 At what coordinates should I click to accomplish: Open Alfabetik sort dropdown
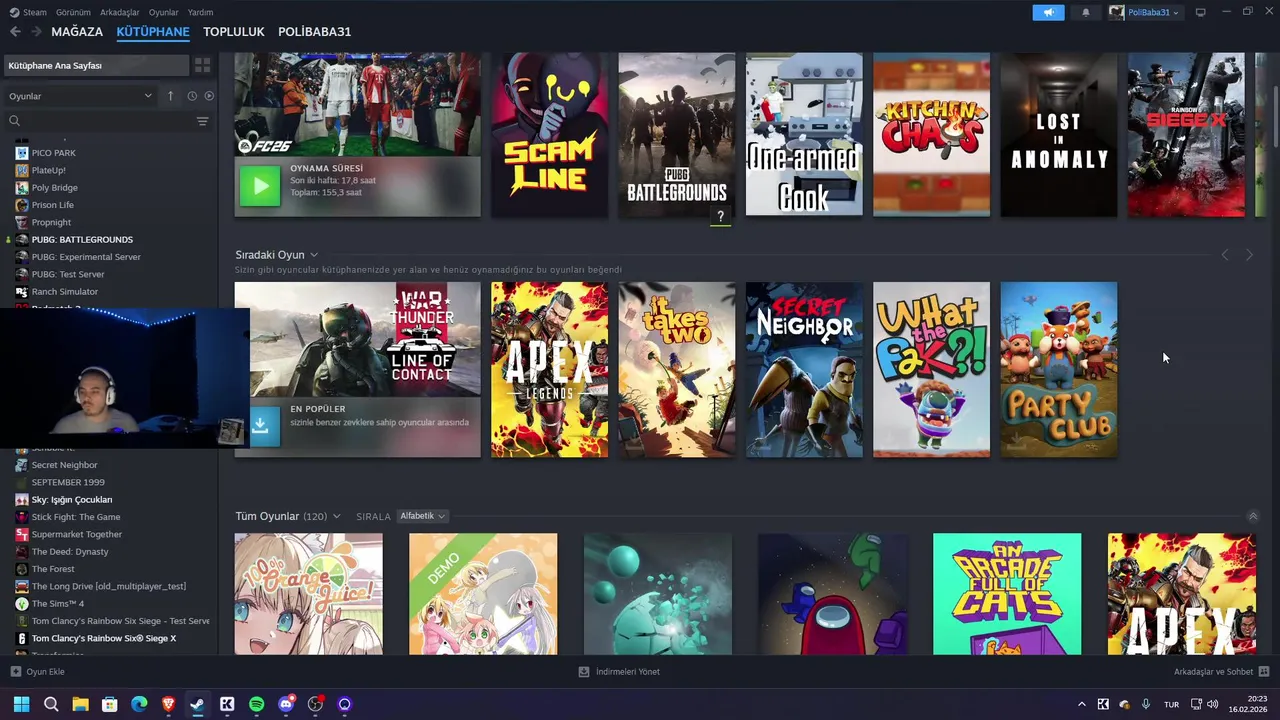[421, 516]
